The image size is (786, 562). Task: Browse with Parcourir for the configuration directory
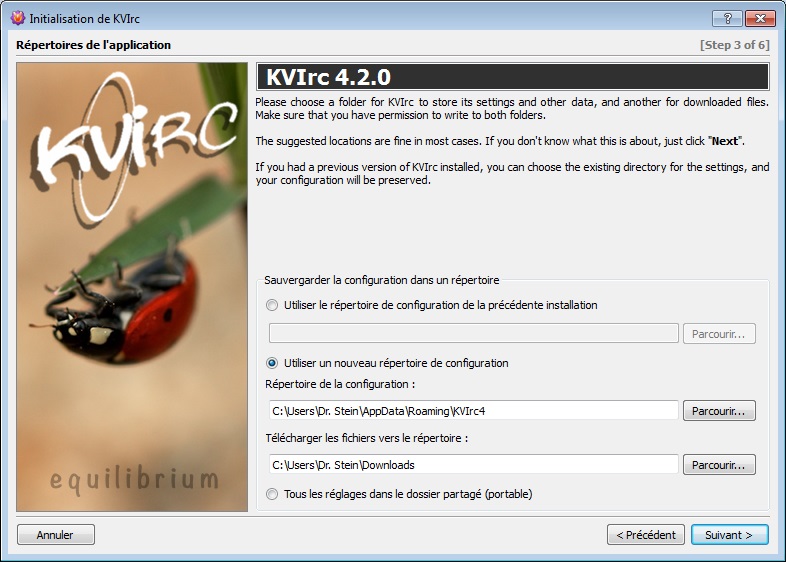tap(718, 410)
